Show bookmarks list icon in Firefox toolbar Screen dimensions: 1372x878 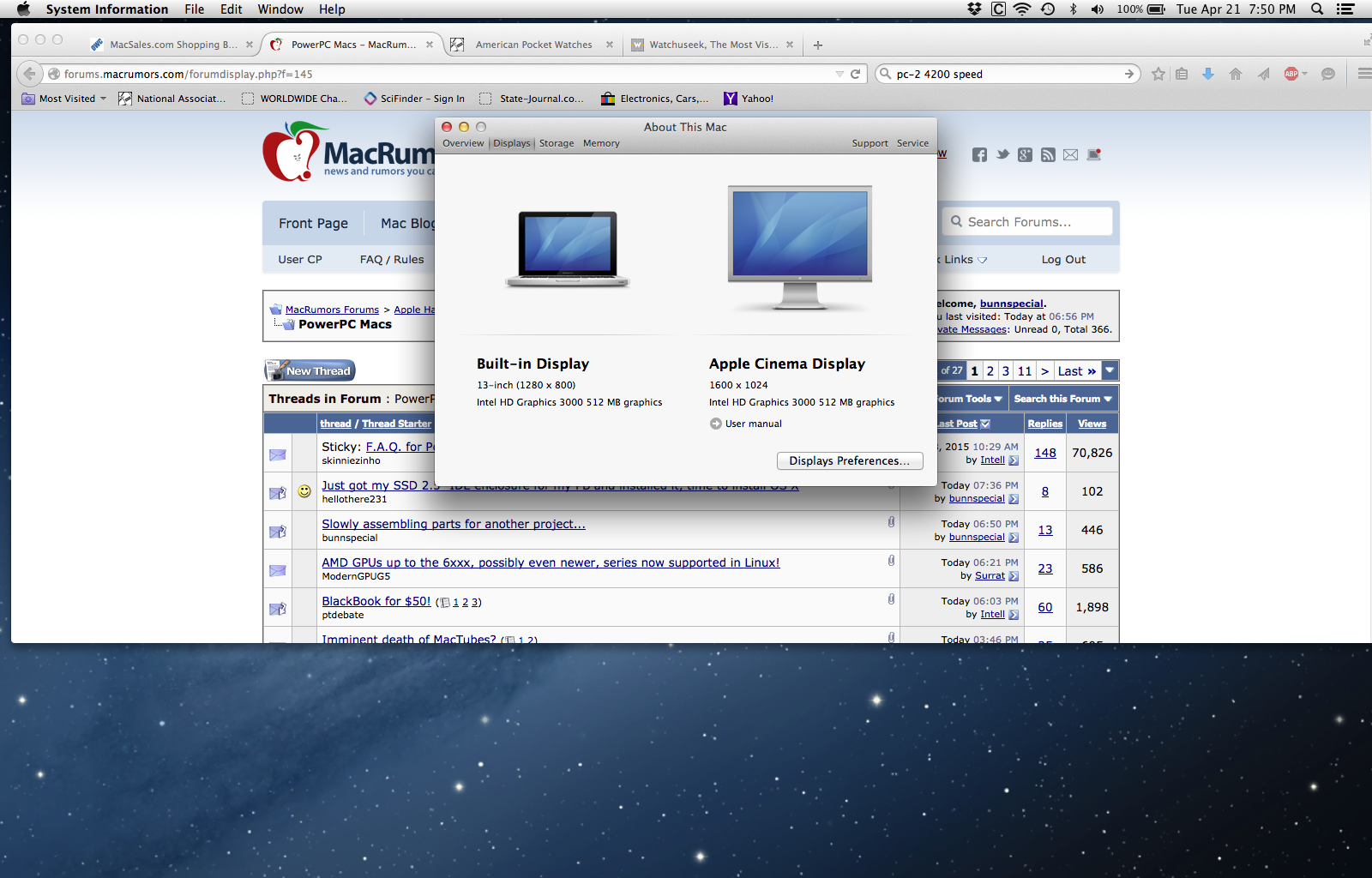coord(1182,74)
